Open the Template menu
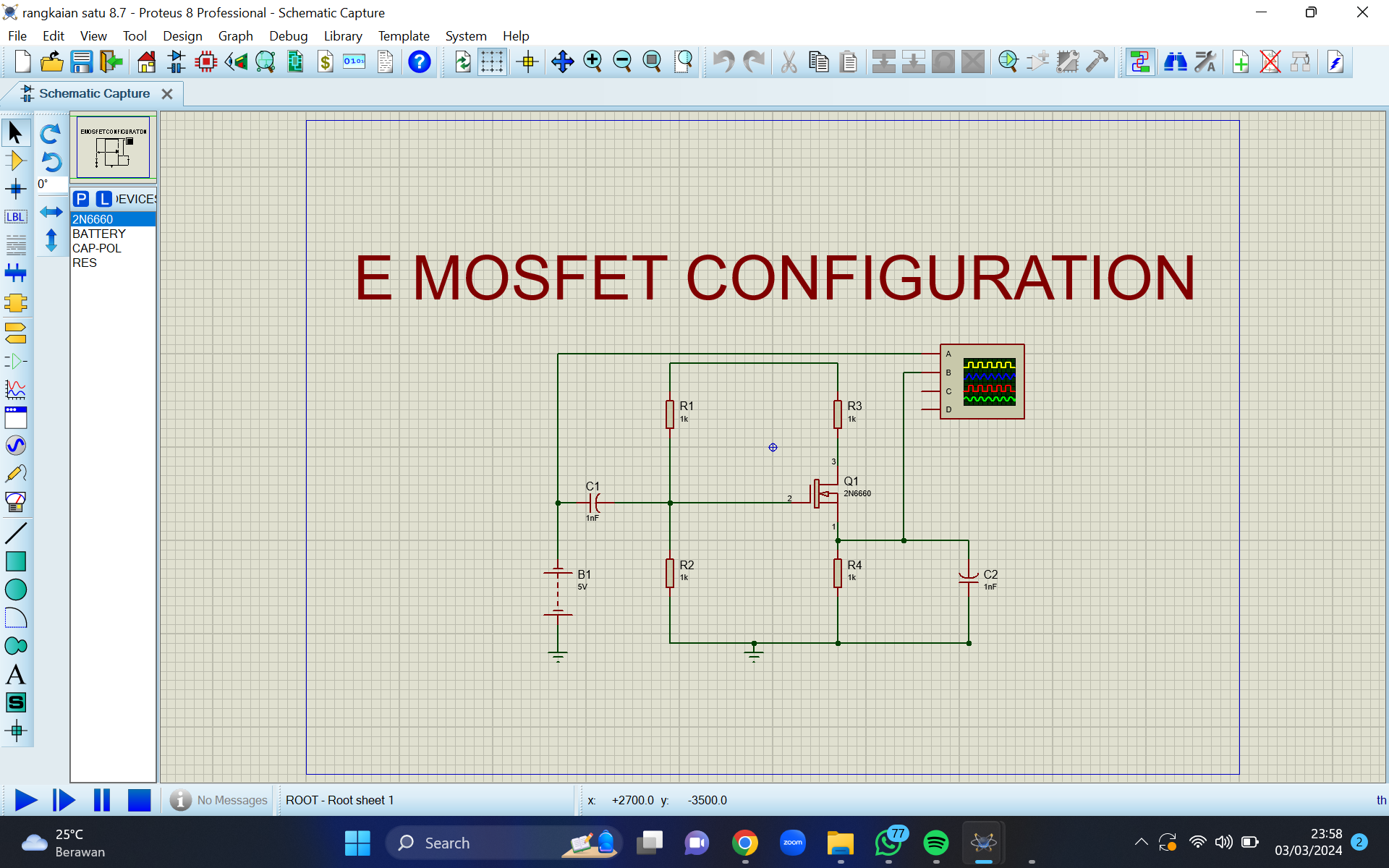 pyautogui.click(x=403, y=36)
